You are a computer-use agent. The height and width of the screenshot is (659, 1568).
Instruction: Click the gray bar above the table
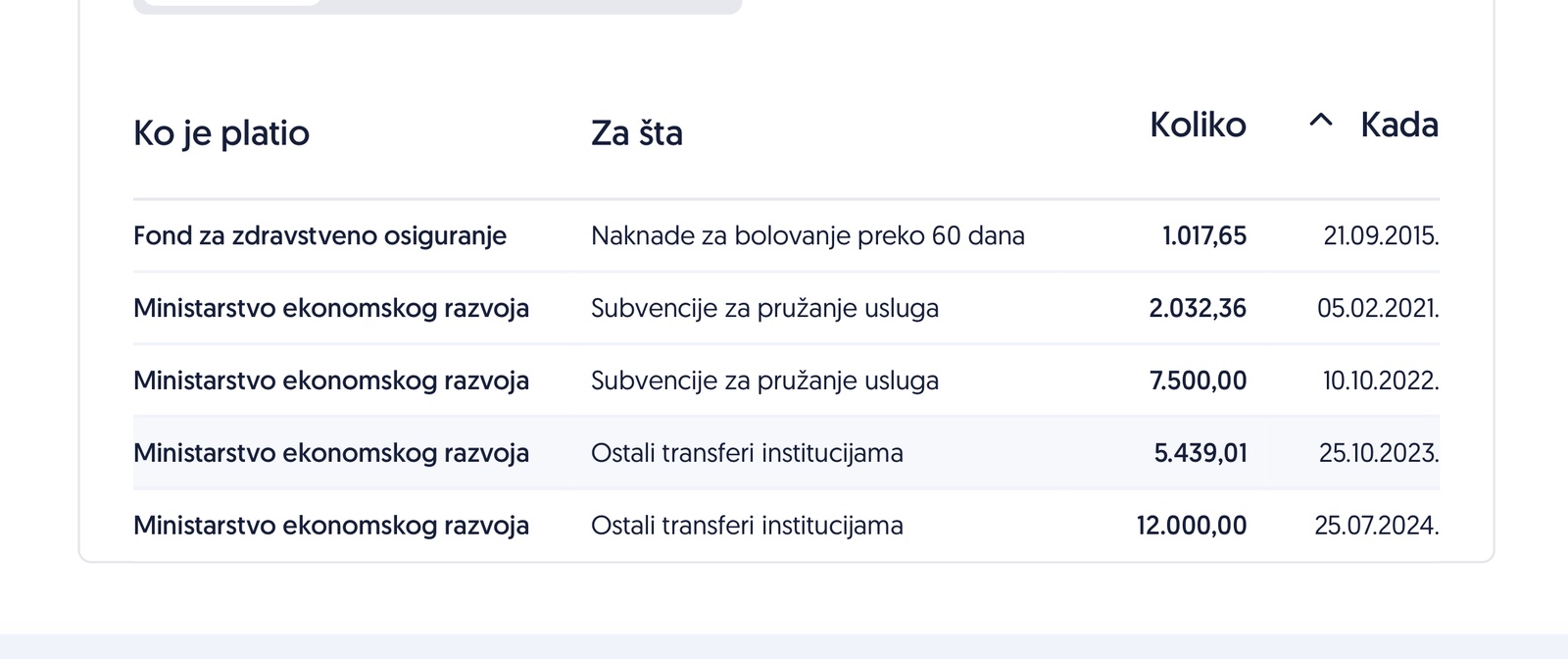[529, 6]
